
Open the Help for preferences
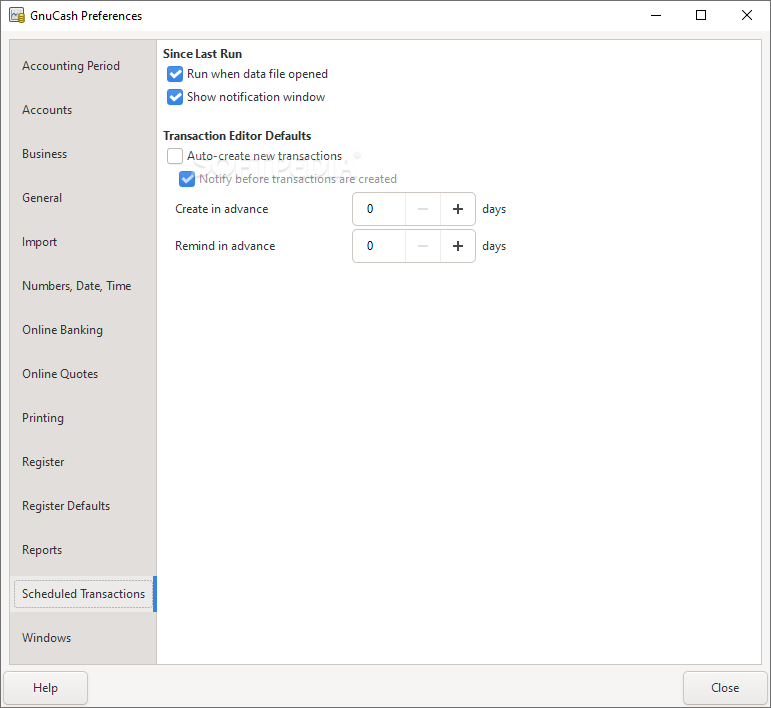point(46,688)
